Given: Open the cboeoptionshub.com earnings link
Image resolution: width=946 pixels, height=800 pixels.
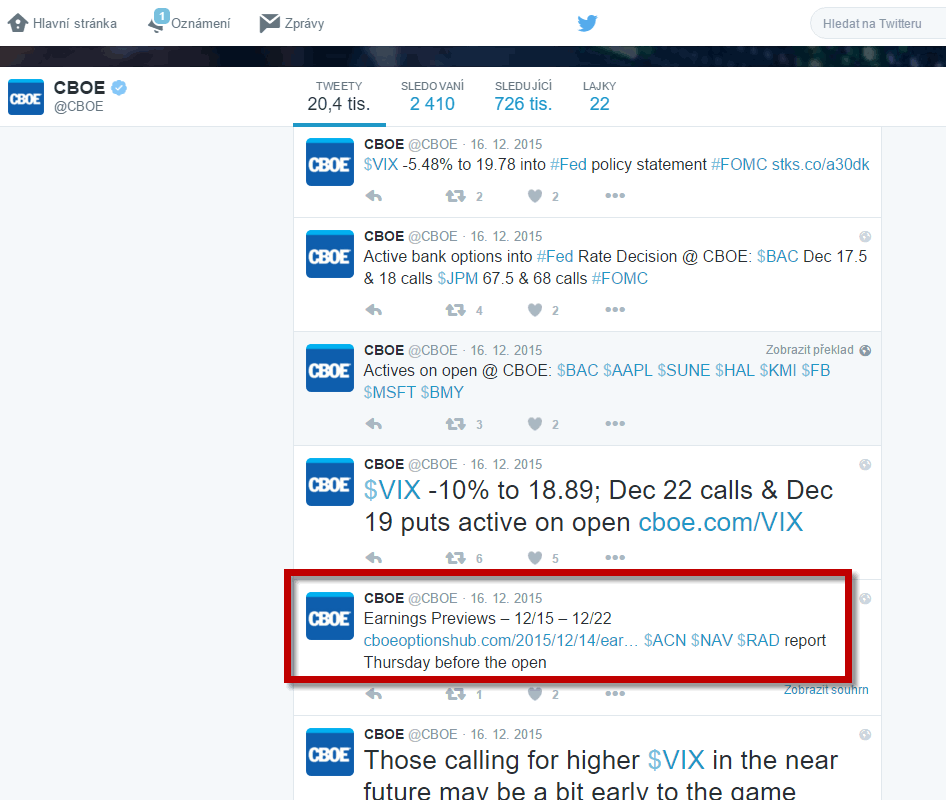Looking at the screenshot, I should point(501,641).
